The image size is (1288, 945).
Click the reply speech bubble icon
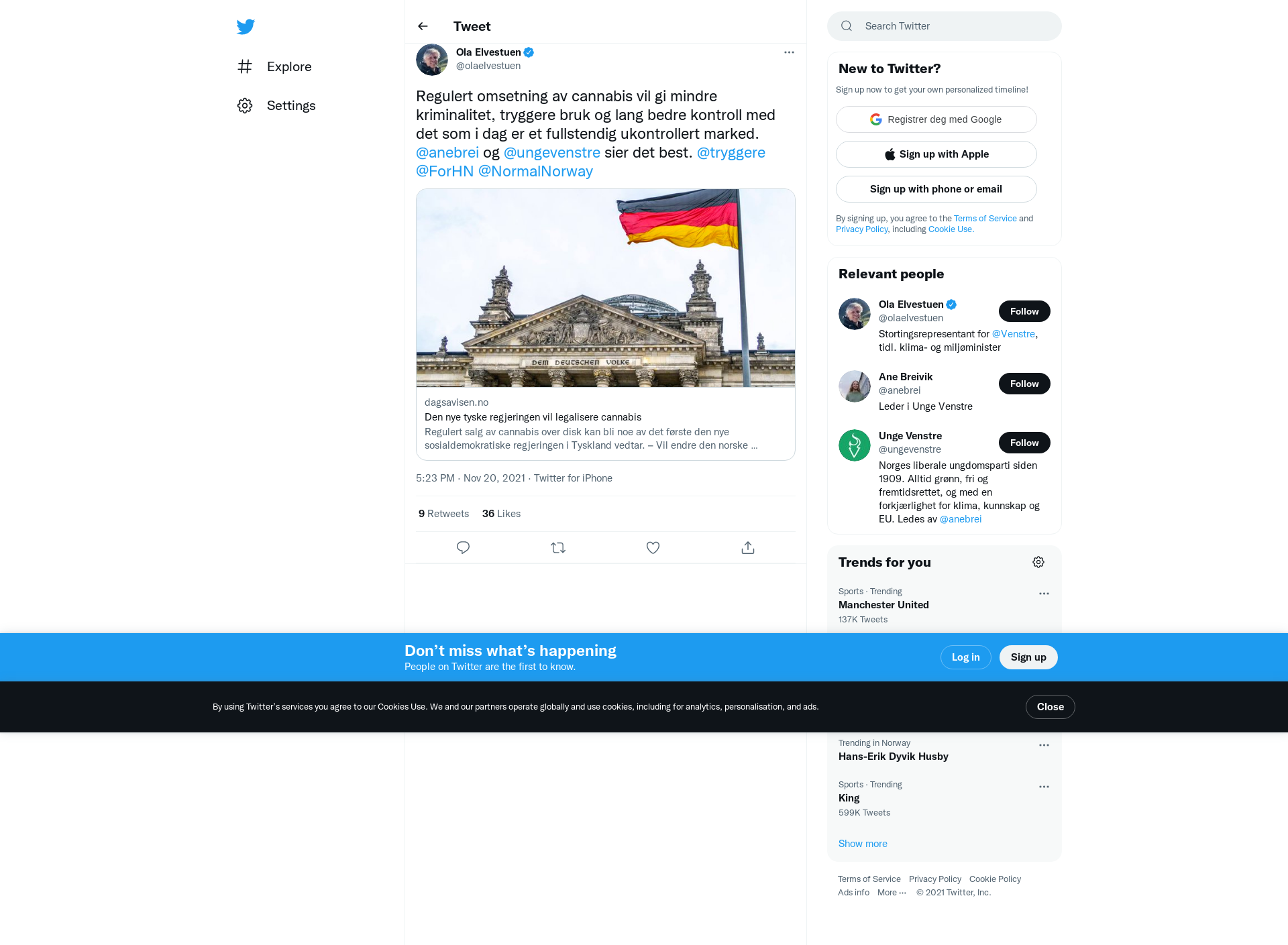[x=463, y=547]
